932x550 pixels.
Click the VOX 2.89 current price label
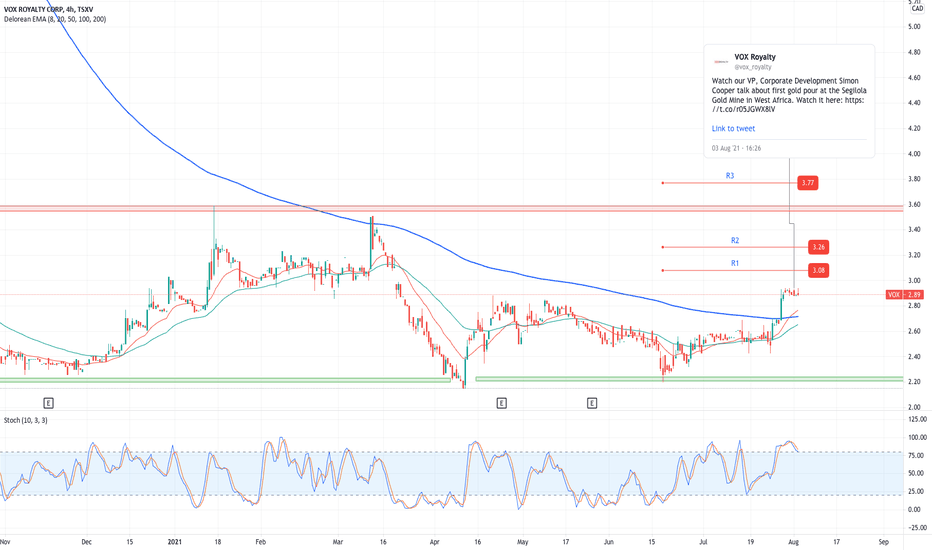tap(904, 295)
